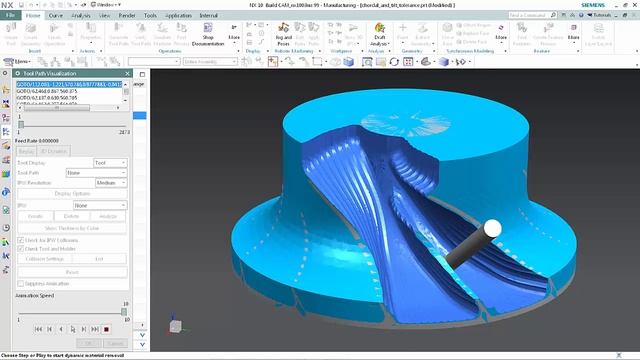Expand Feature group More dropdown
Screen dimensions: 640x360
point(573,33)
